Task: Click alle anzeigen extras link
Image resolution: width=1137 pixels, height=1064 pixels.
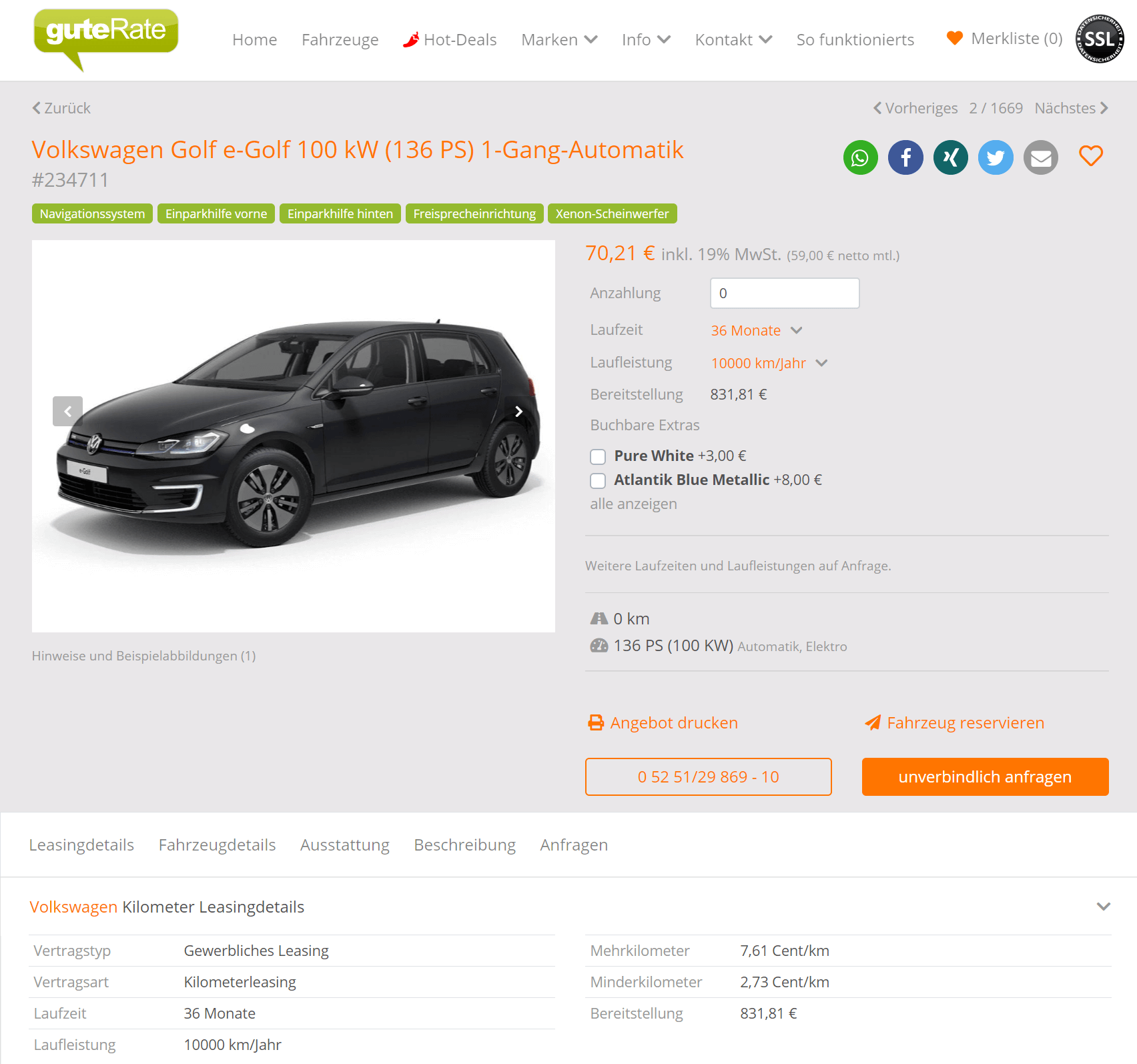Action: 633,504
